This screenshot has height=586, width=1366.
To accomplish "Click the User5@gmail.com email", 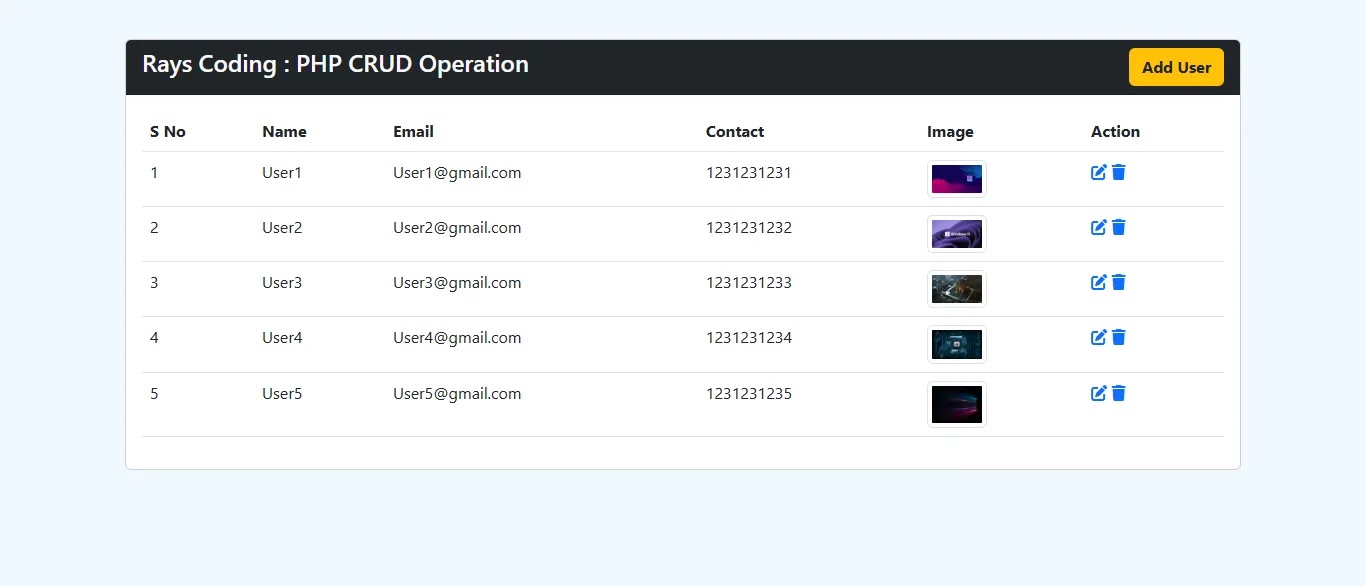I will (x=457, y=393).
